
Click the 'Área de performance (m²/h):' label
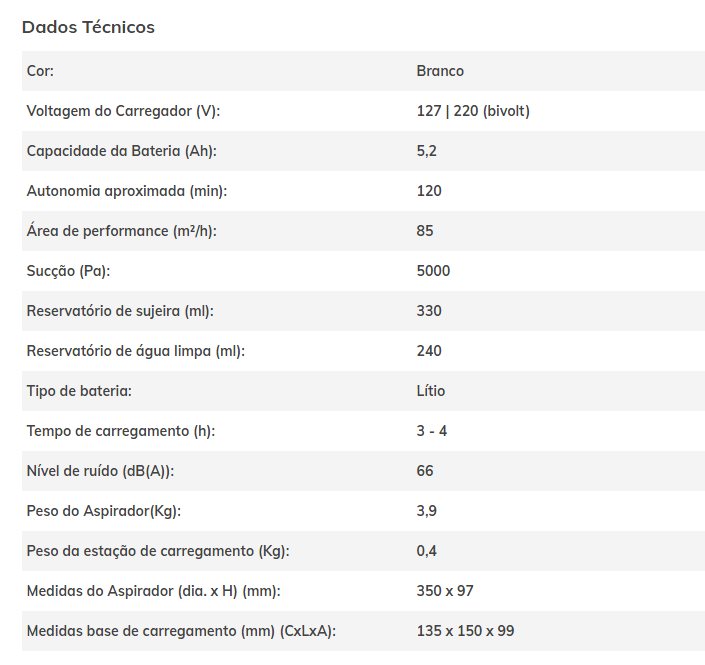click(121, 231)
